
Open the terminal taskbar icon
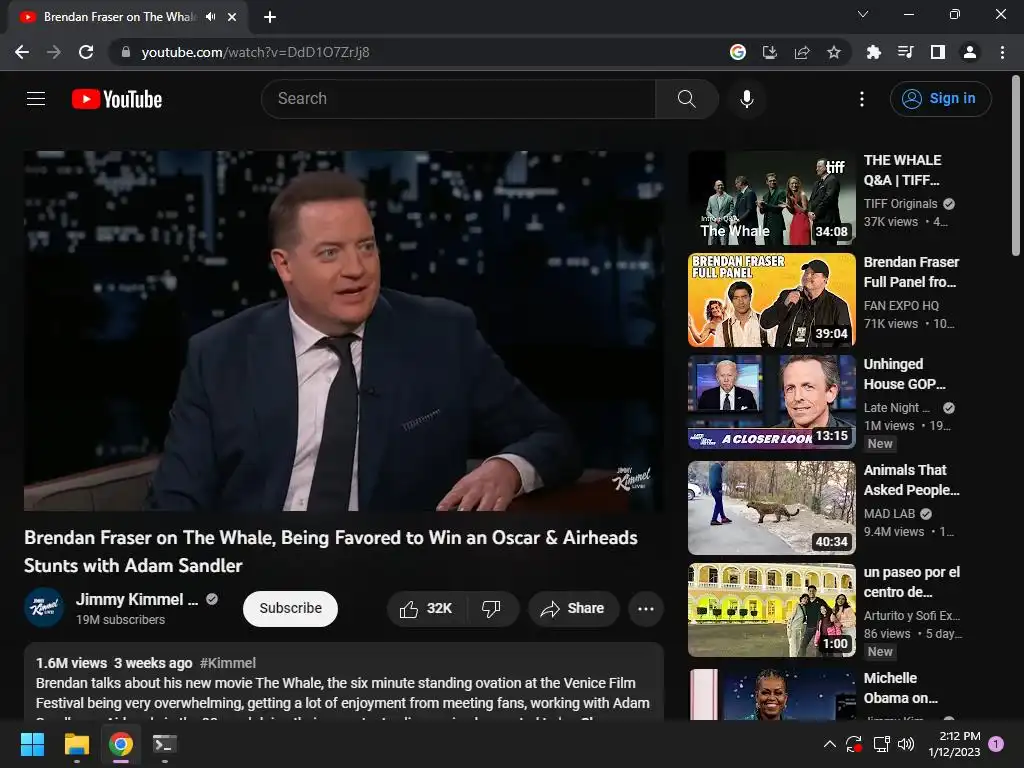tap(165, 744)
